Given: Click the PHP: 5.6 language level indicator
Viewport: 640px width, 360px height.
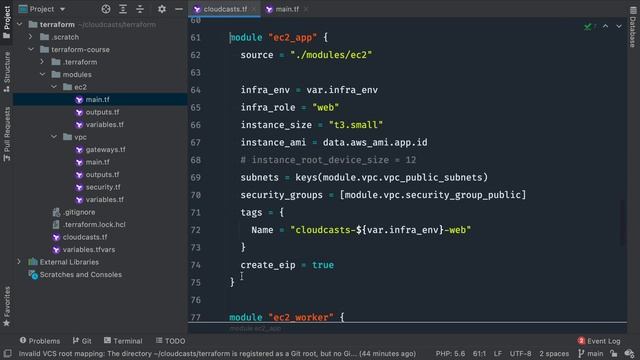Looking at the screenshot, I should point(450,353).
